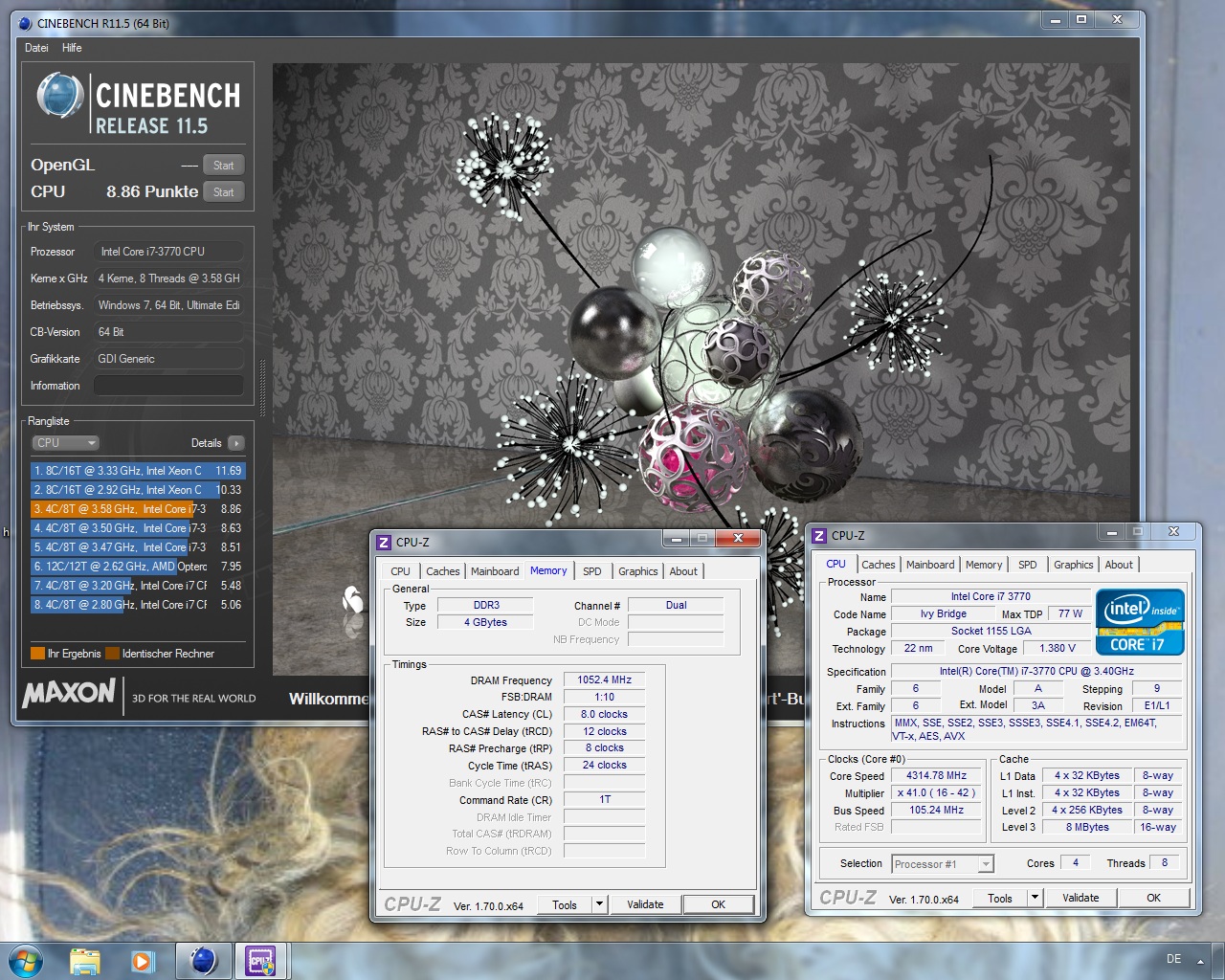
Task: Select Memory tab in the CPU-Z CPU window
Action: click(984, 565)
